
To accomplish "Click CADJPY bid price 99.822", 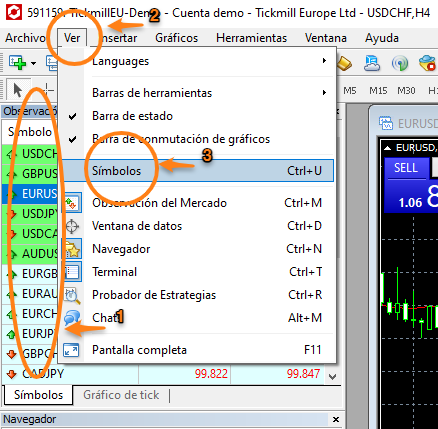I will coord(211,374).
